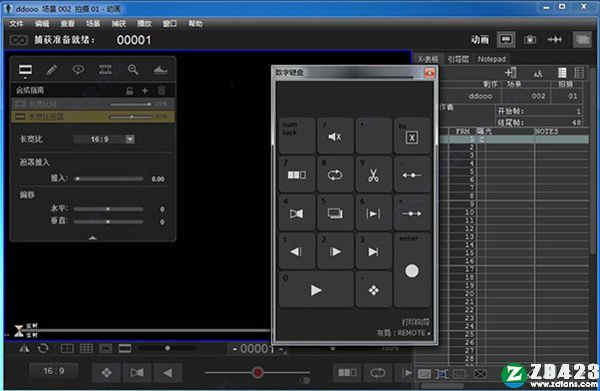Viewport: 600px width, 391px height.
Task: Click the scissors cutback key on keypad
Action: (373, 174)
